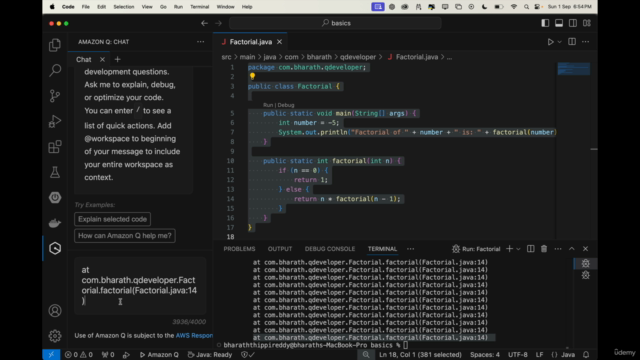Click the remote window status bar button
Screen dimensions: 640x360
pyautogui.click(x=51, y=355)
